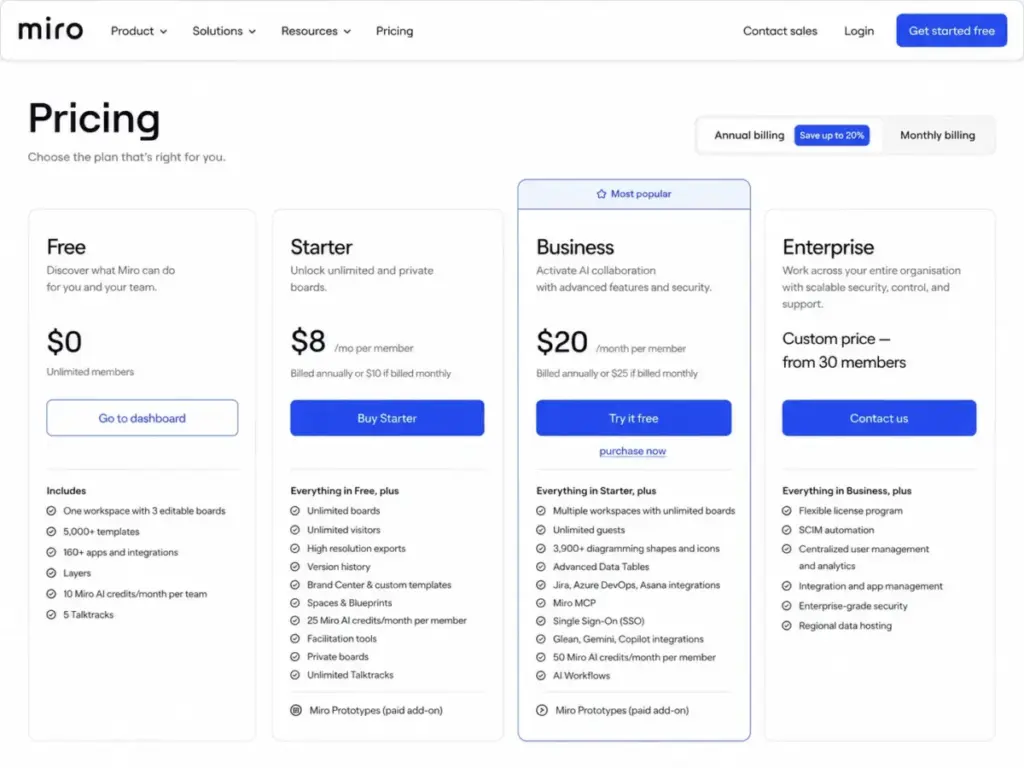This screenshot has width=1024, height=768.
Task: Click checkmark icon beside AI Workflows
Action: tap(541, 676)
